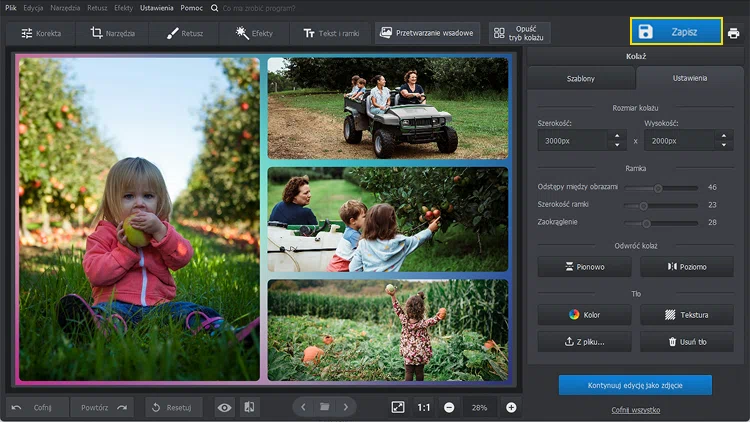Open the folder icon in bottom bar

click(324, 407)
